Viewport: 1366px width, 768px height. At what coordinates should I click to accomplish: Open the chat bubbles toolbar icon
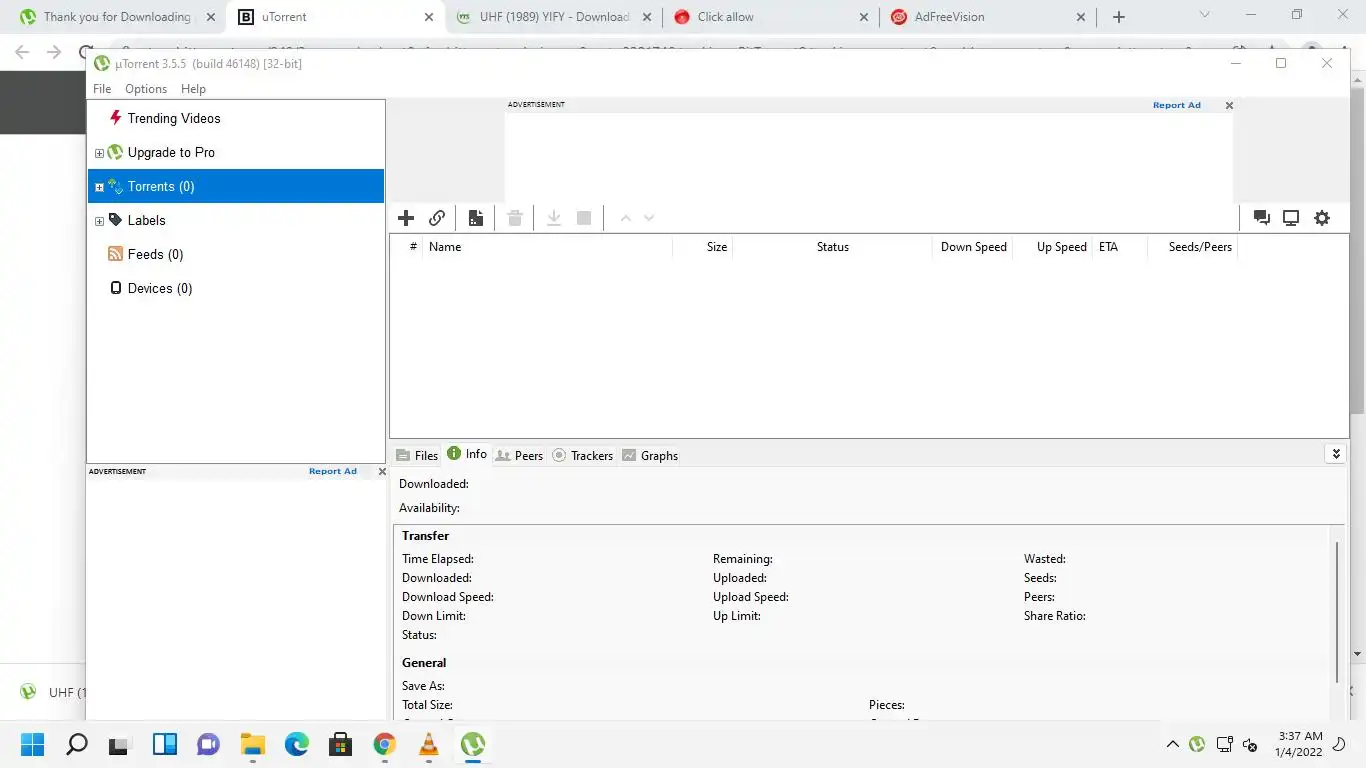point(1262,218)
